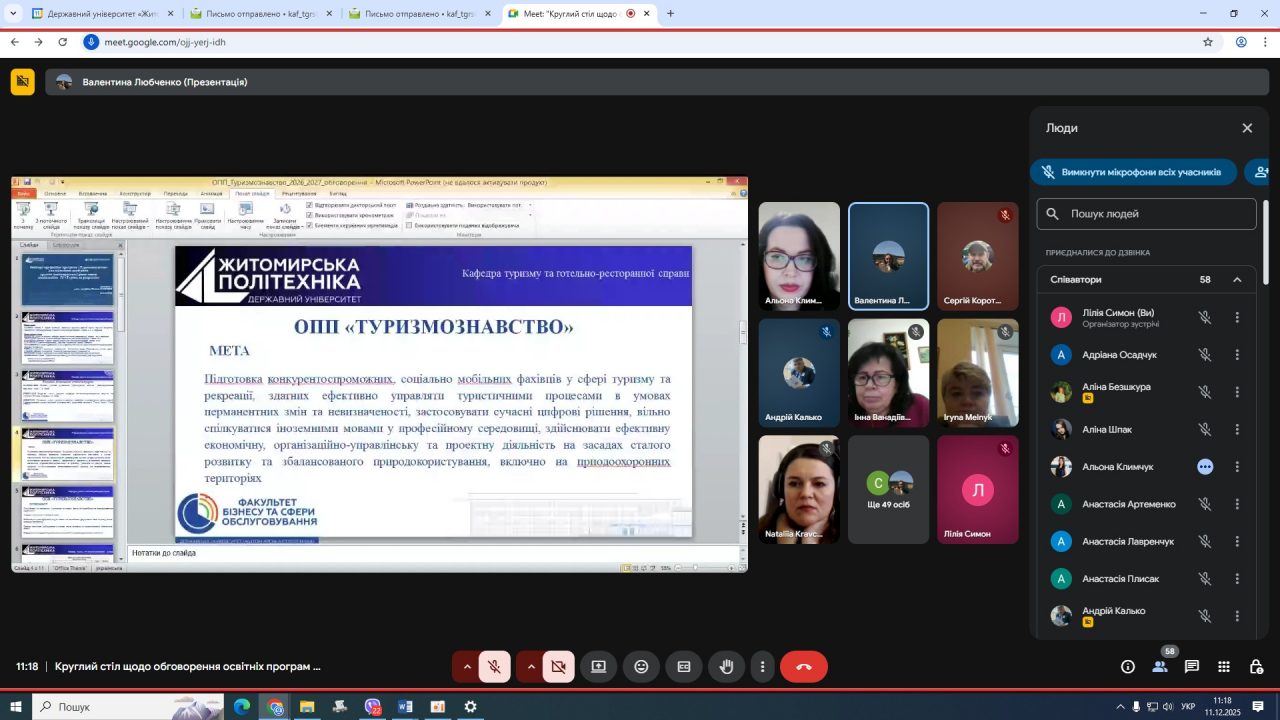This screenshot has width=1280, height=720.
Task: Open the activities grid icon
Action: 1224,667
